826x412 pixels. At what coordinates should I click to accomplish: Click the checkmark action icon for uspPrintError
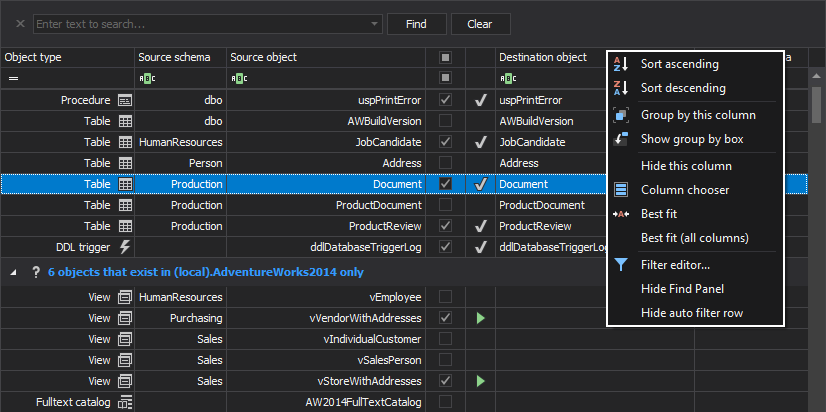[480, 100]
